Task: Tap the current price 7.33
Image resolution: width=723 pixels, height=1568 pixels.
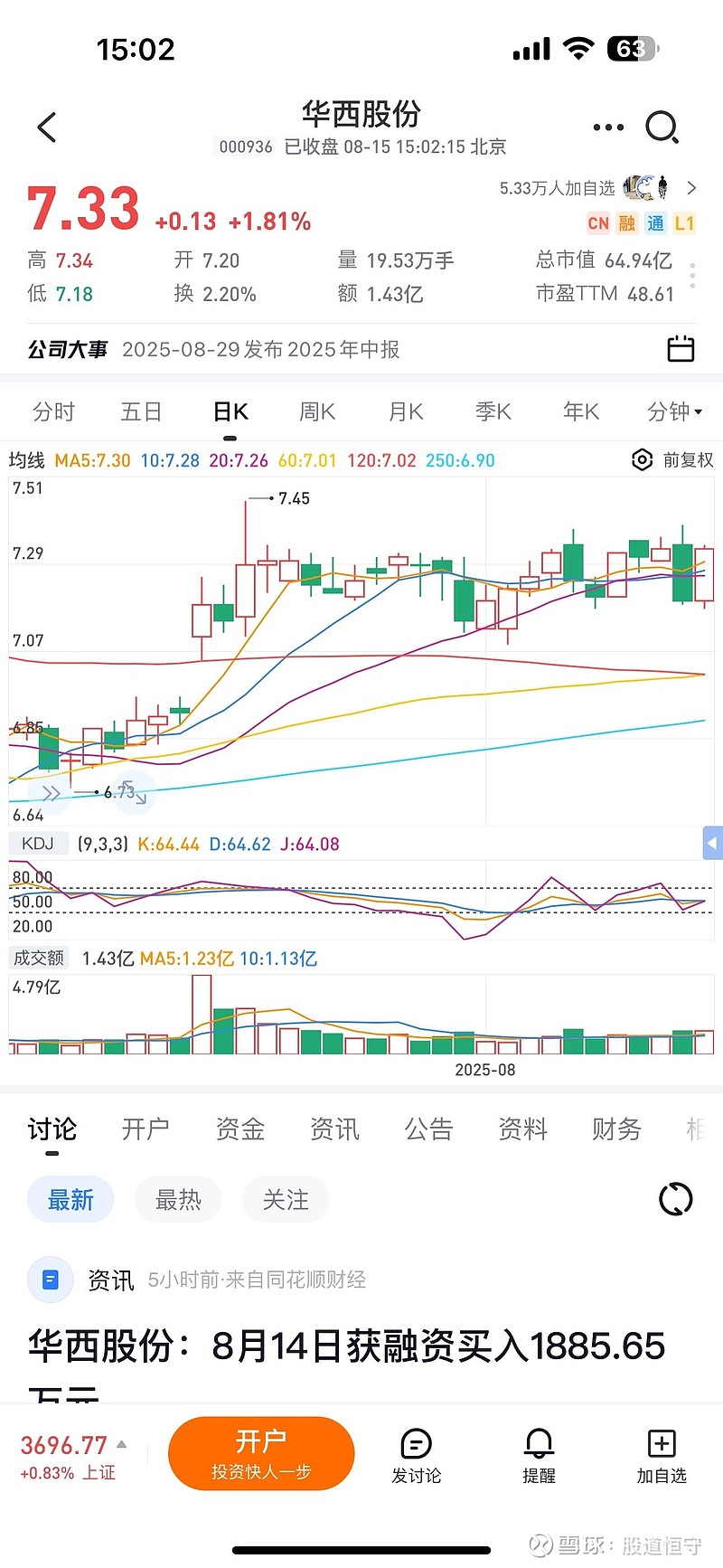Action: coord(83,209)
